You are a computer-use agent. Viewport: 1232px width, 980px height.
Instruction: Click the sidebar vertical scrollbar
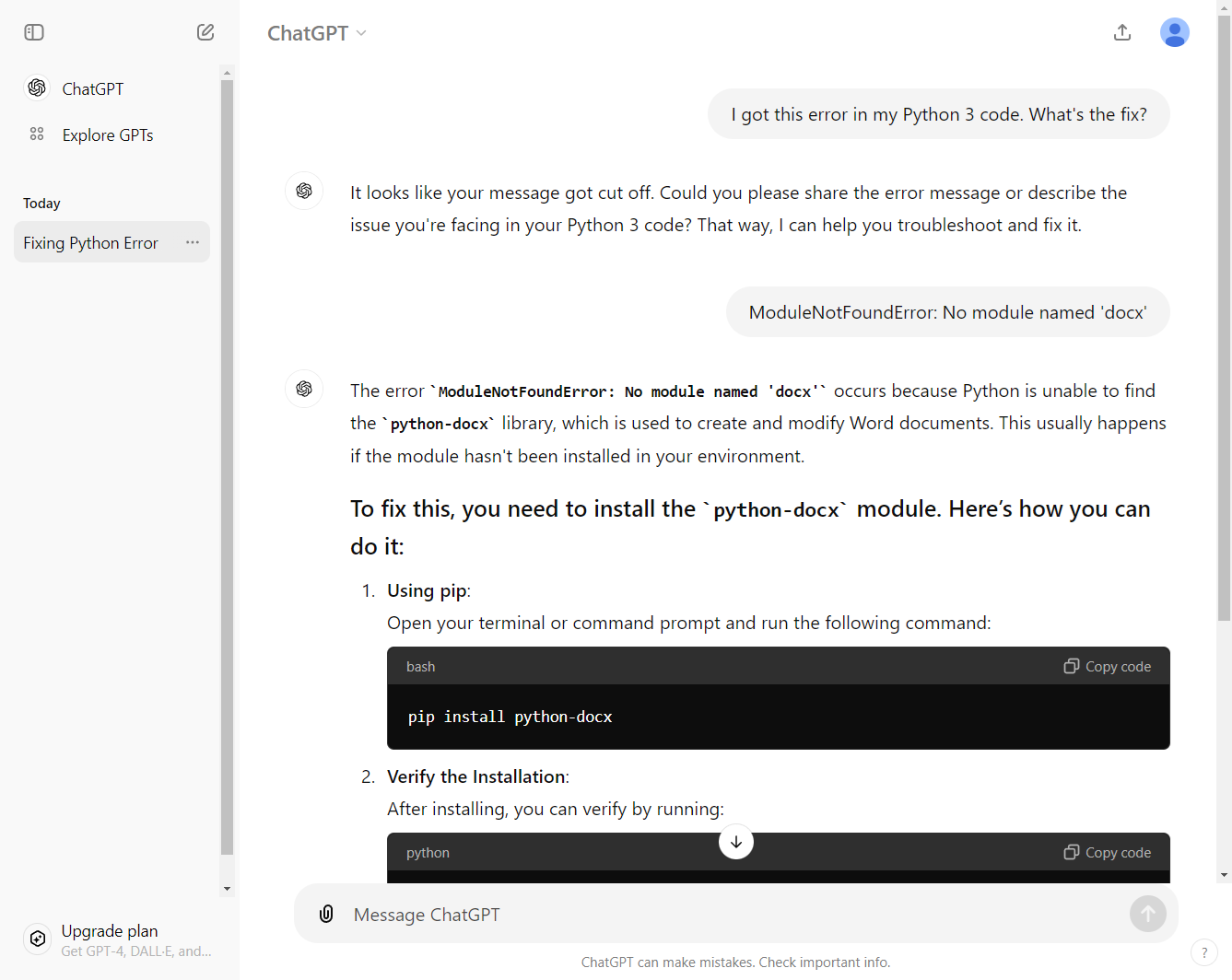pos(227,461)
